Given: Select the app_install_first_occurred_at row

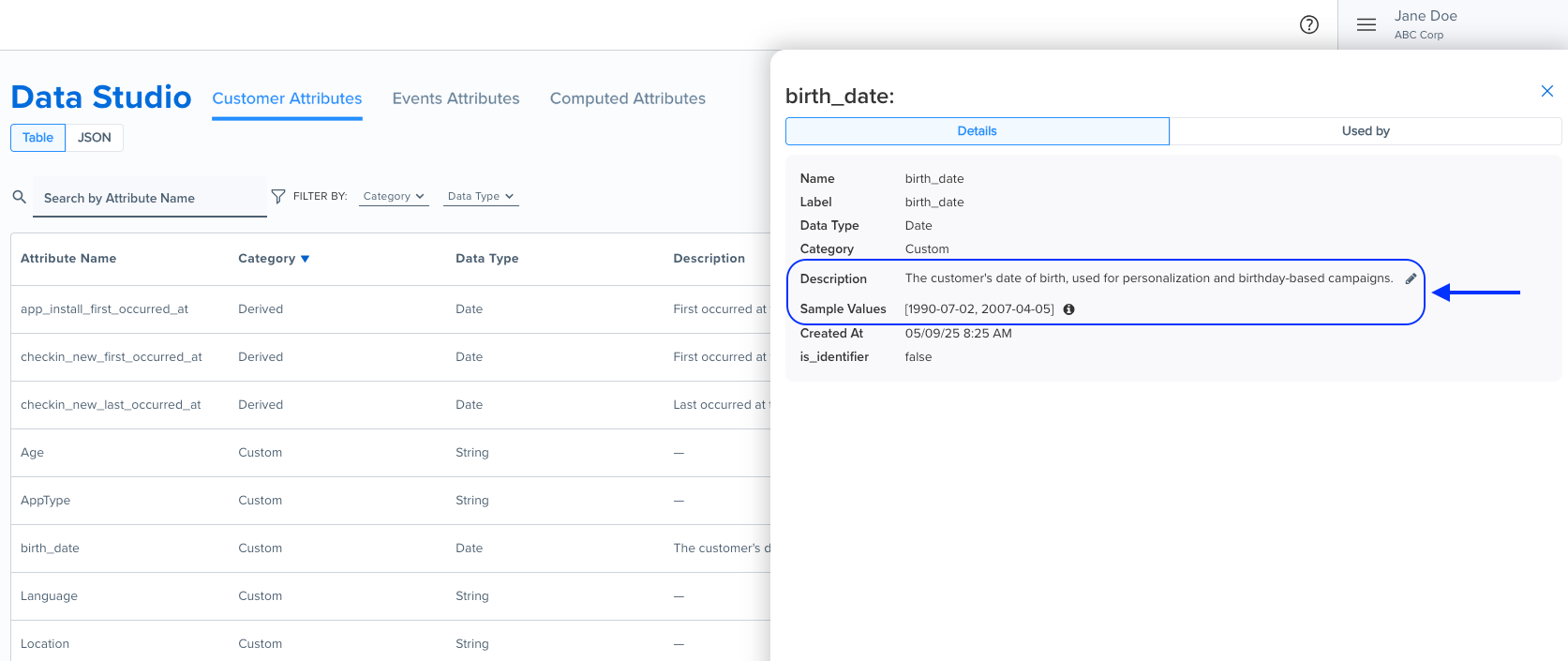Looking at the screenshot, I should coord(105,309).
